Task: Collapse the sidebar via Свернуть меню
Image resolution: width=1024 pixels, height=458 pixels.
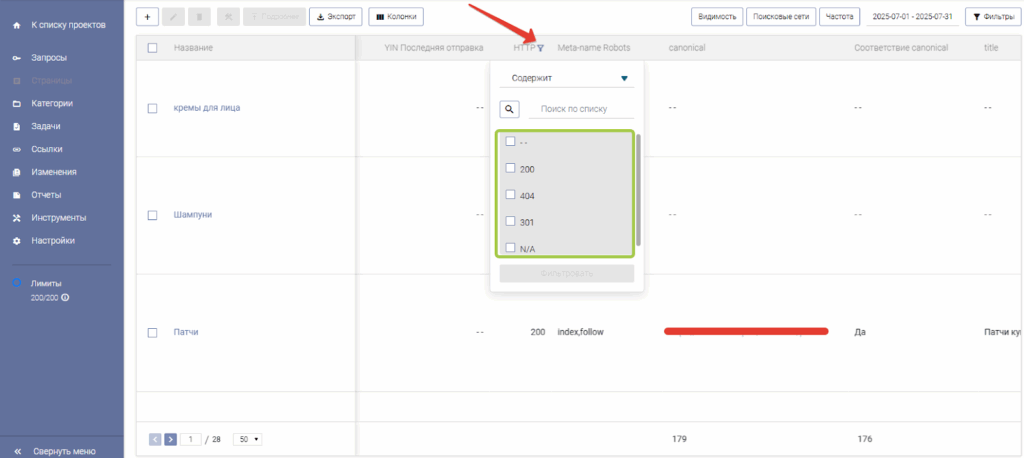Action: [63, 451]
